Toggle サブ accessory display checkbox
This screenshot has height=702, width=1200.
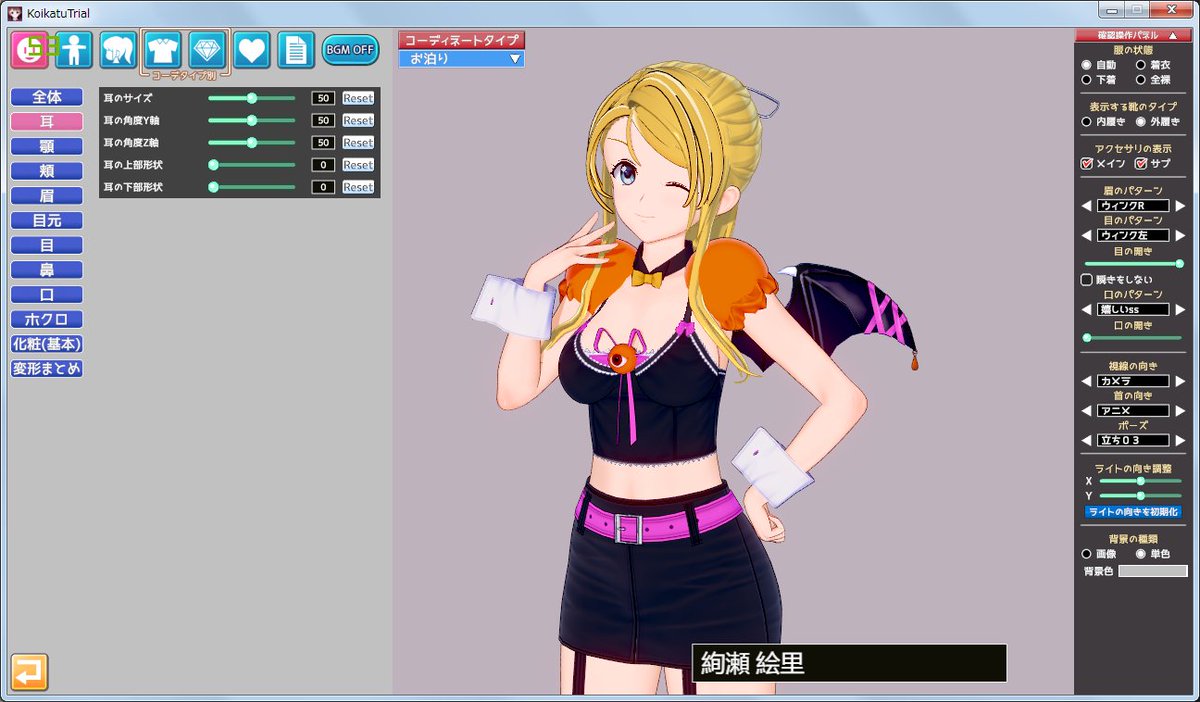click(x=1140, y=163)
